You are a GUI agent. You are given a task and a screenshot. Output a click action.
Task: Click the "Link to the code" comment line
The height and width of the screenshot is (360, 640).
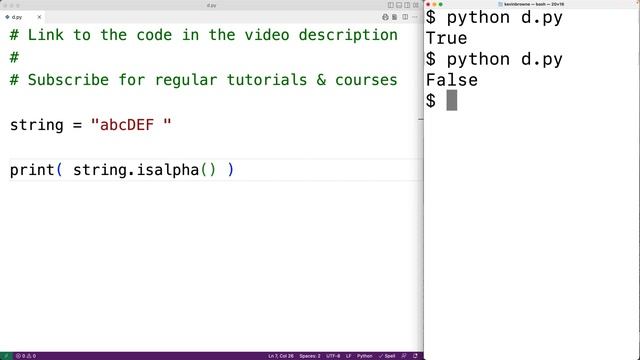click(203, 35)
